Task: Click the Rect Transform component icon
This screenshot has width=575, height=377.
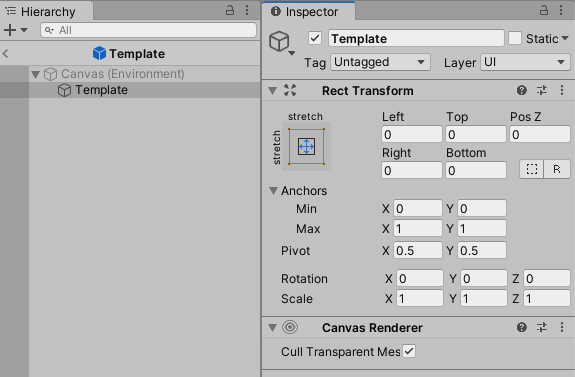Action: (x=290, y=90)
